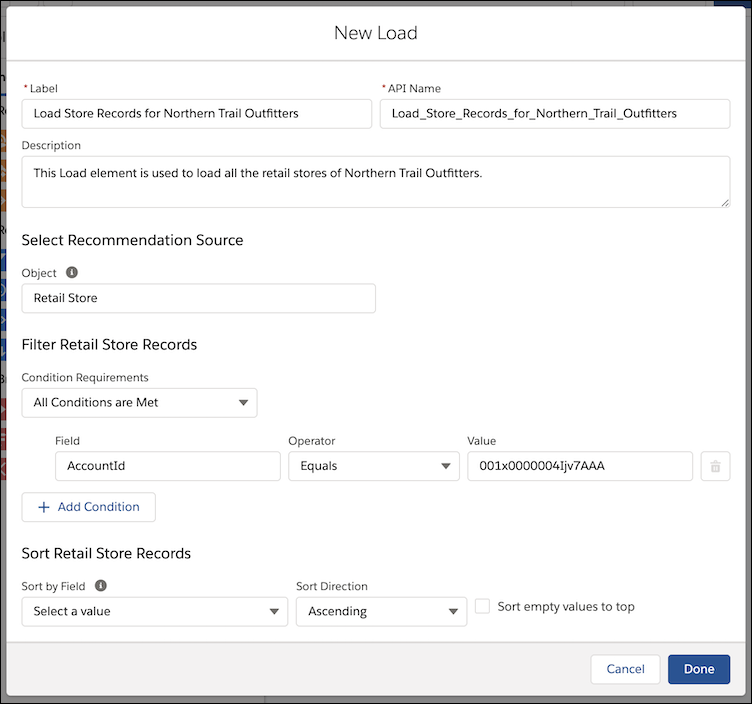The height and width of the screenshot is (704, 752).
Task: Click the Filter Retail Store Records heading
Action: (109, 344)
